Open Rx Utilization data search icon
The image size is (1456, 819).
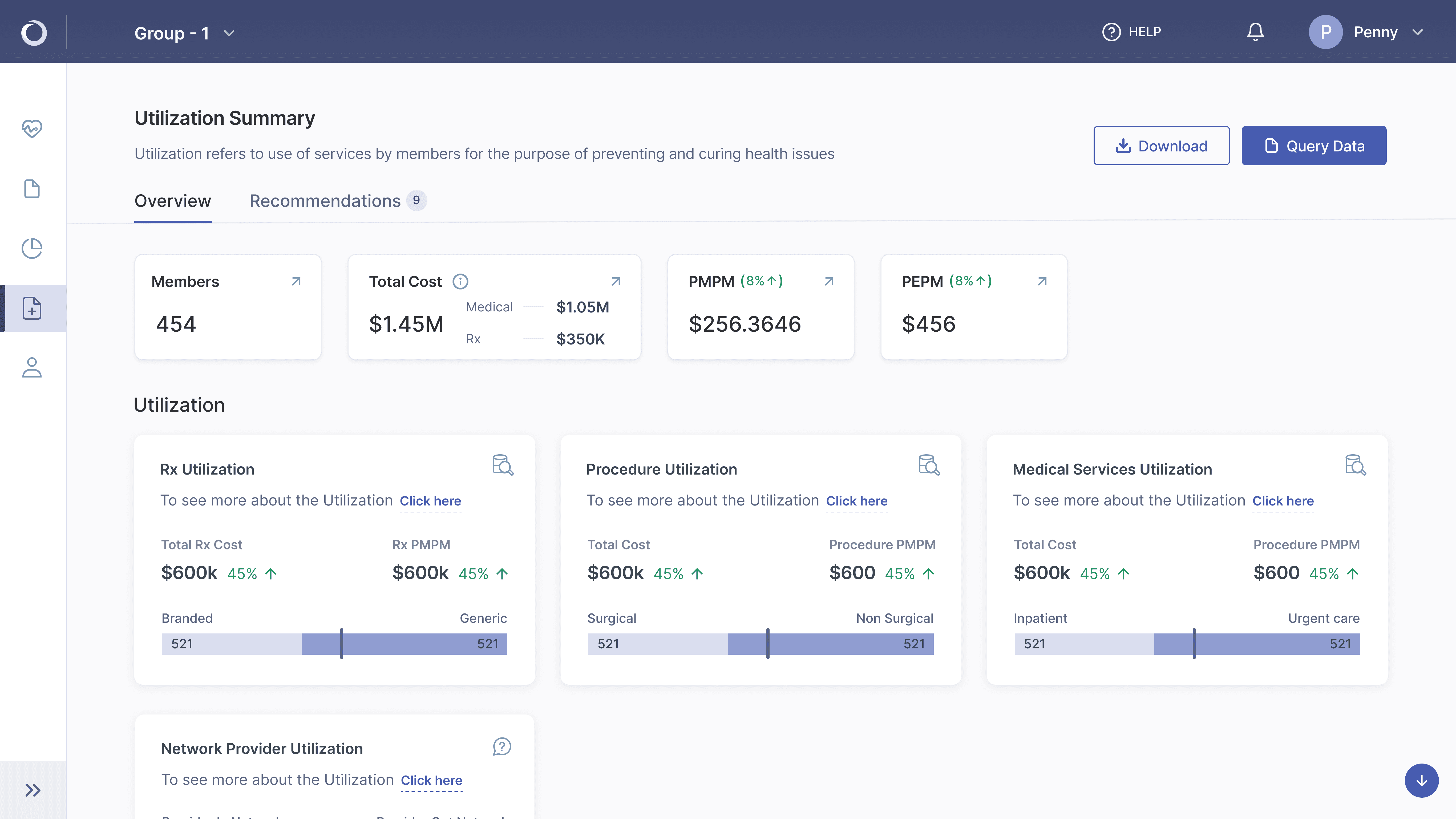point(503,464)
